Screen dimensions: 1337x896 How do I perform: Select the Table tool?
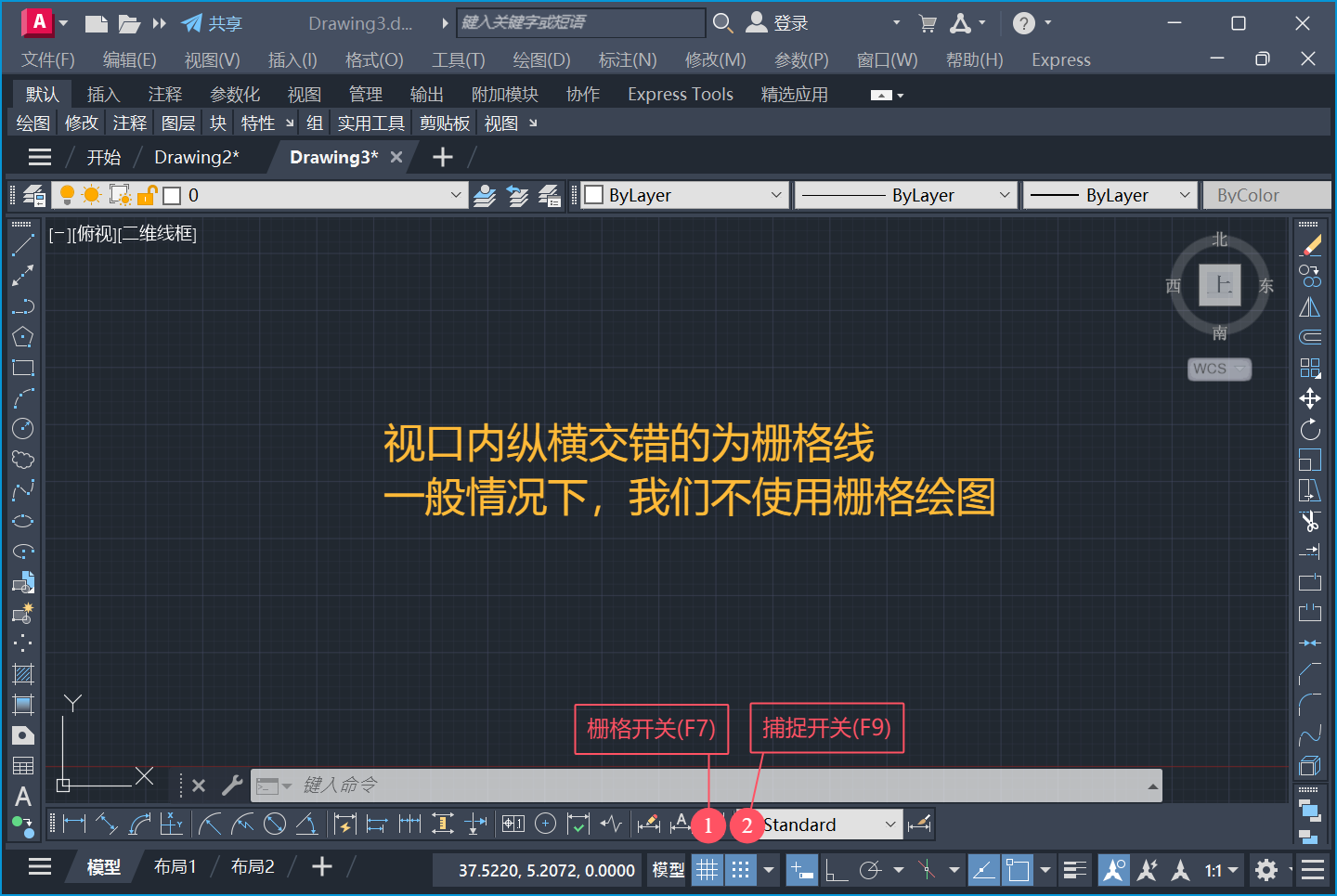[23, 766]
